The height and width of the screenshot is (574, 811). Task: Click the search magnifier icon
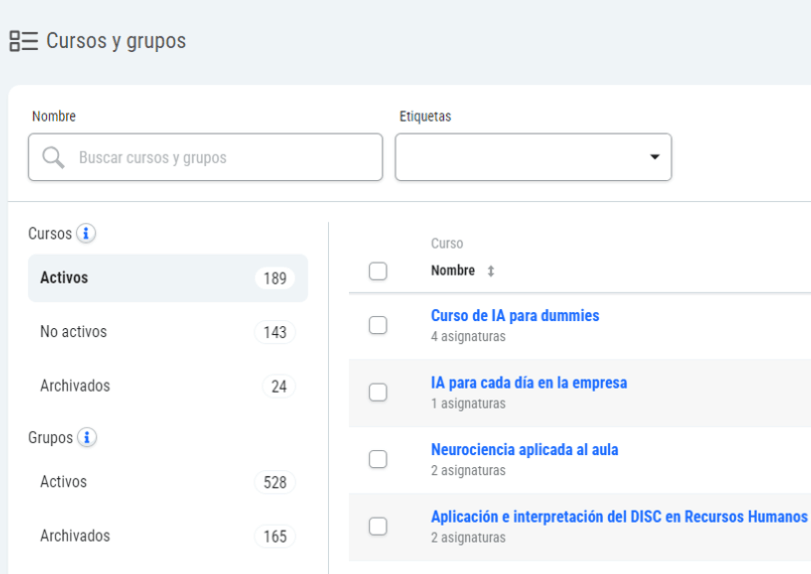[x=54, y=158]
